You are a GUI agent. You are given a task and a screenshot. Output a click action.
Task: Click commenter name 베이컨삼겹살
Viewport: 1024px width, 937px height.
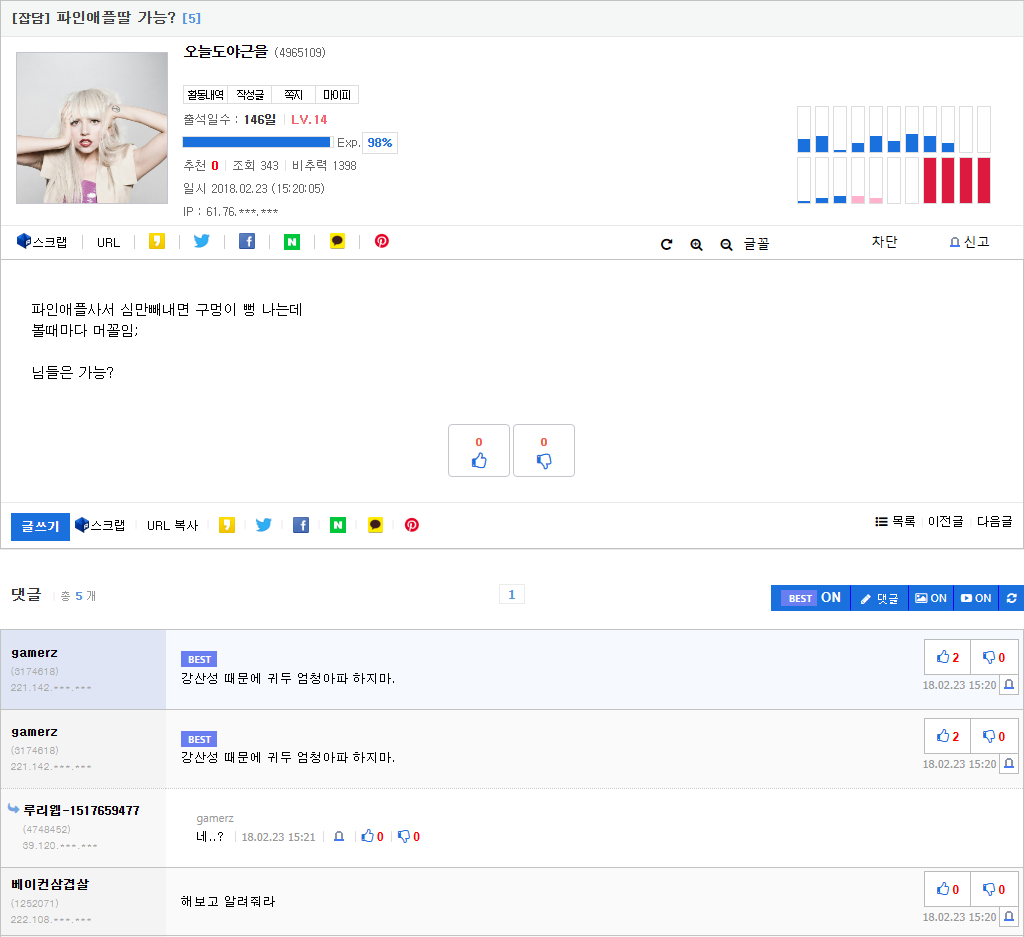click(50, 885)
